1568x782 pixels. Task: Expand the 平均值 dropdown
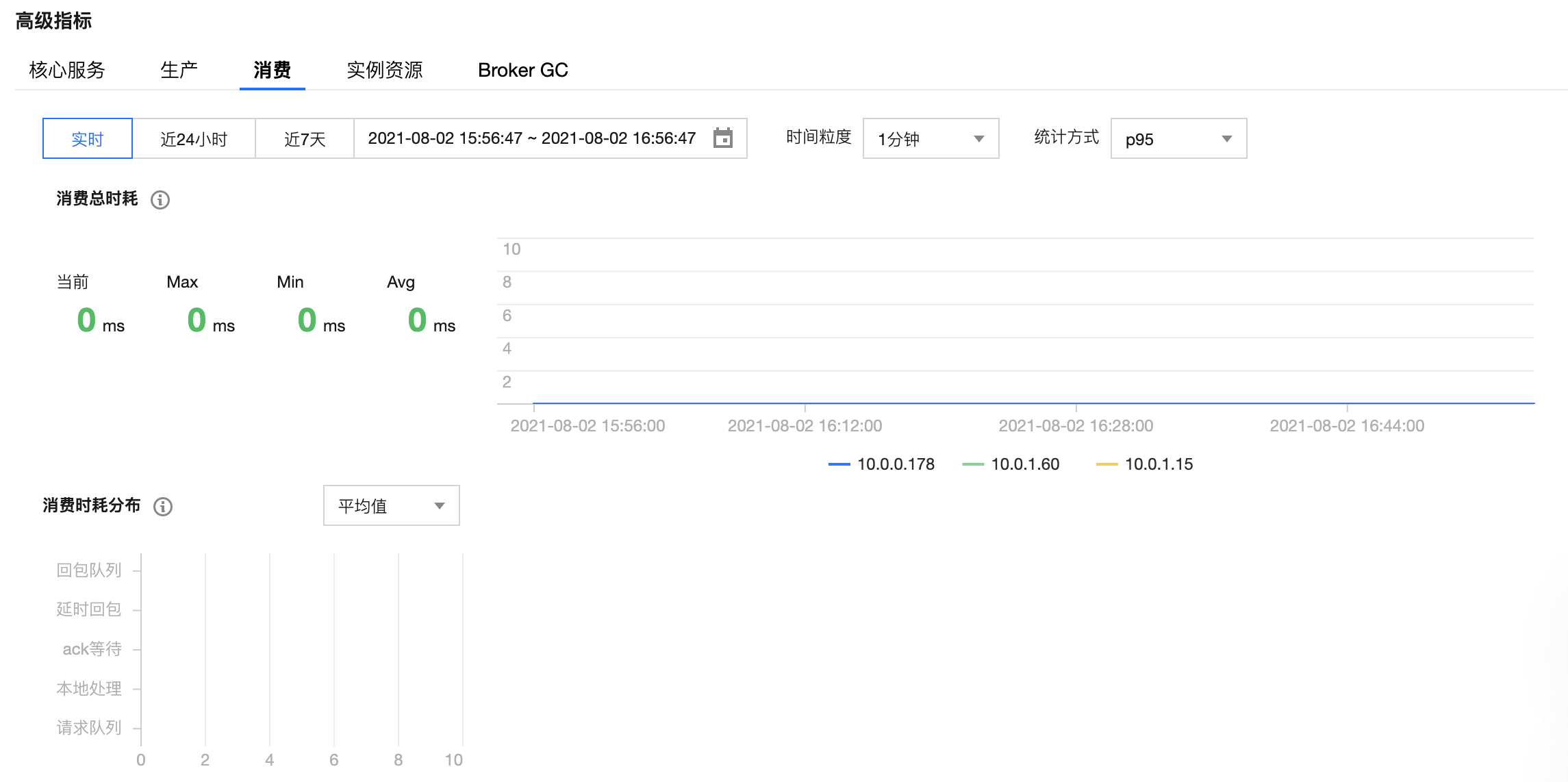coord(391,506)
